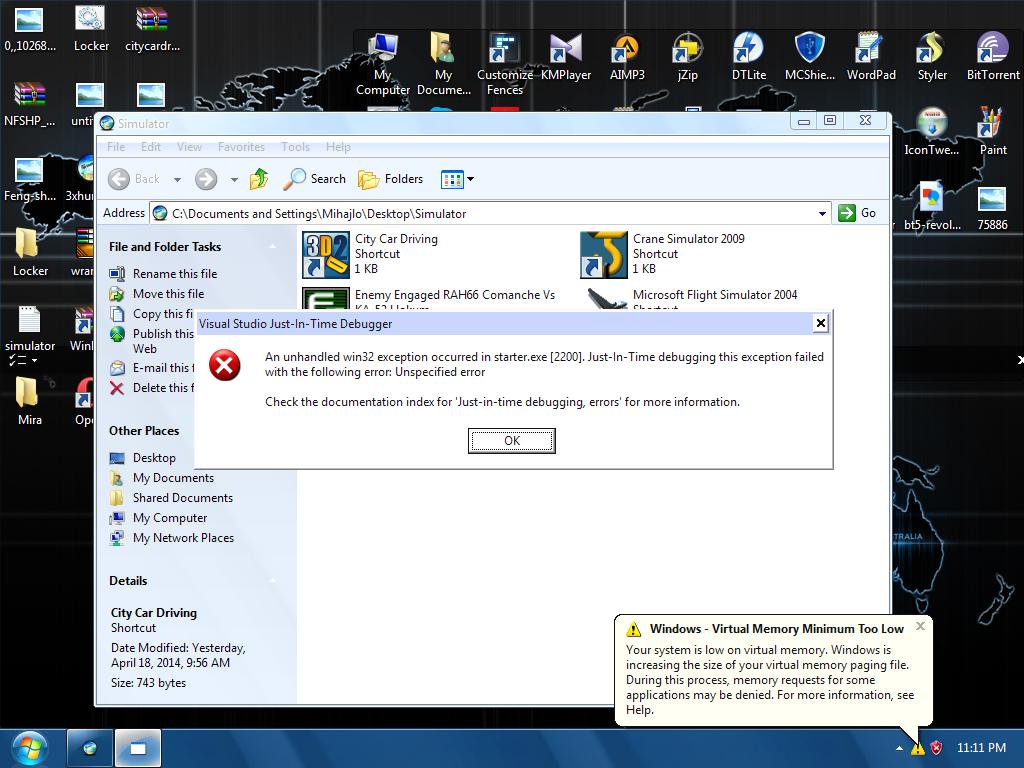Open the Windows Start orb
Image resolution: width=1024 pixels, height=768 pixels.
(29, 748)
